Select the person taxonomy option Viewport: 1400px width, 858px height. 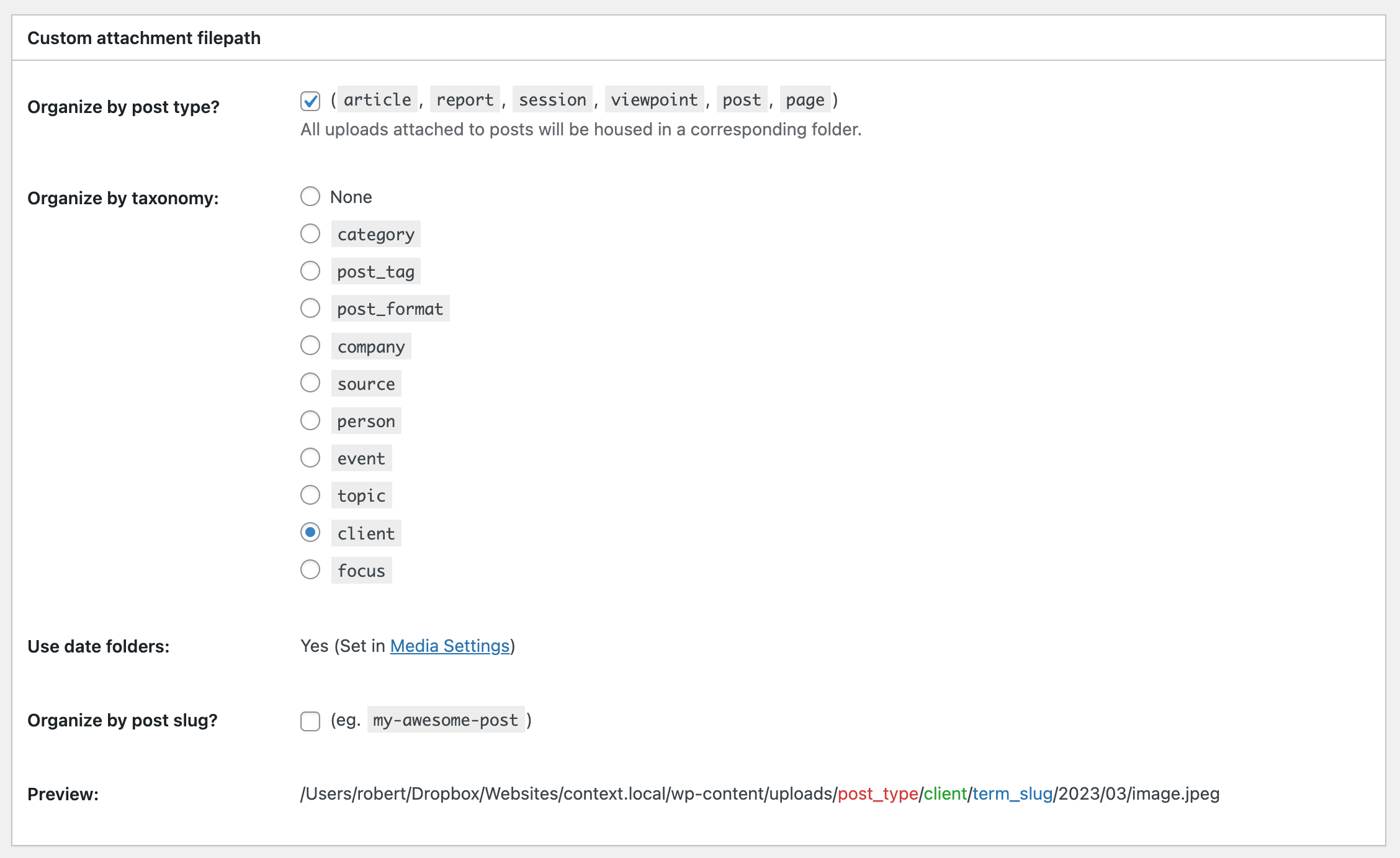tap(310, 421)
